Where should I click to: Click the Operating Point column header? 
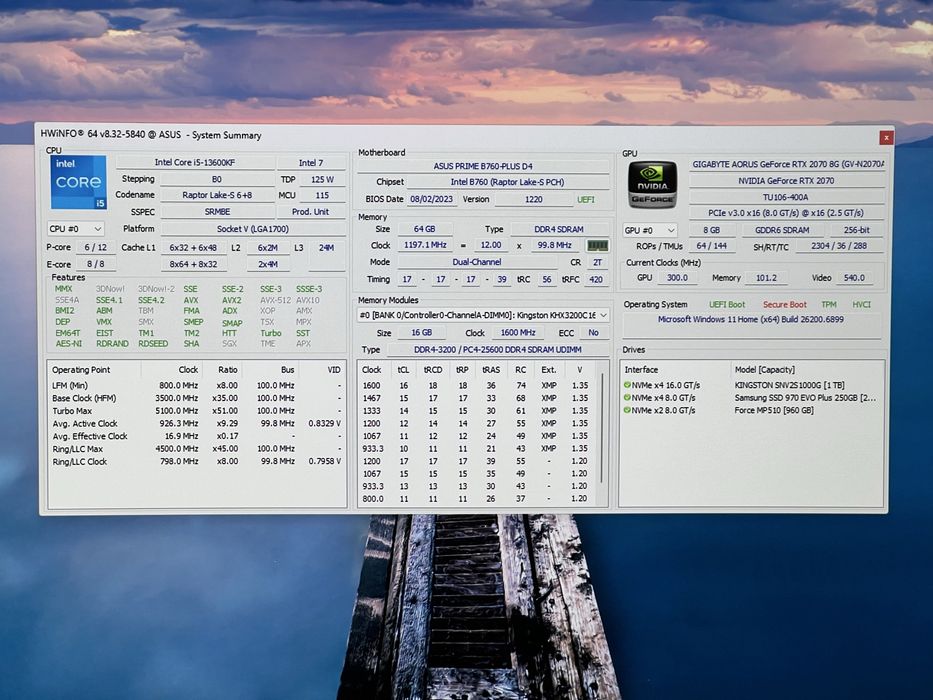pos(95,370)
